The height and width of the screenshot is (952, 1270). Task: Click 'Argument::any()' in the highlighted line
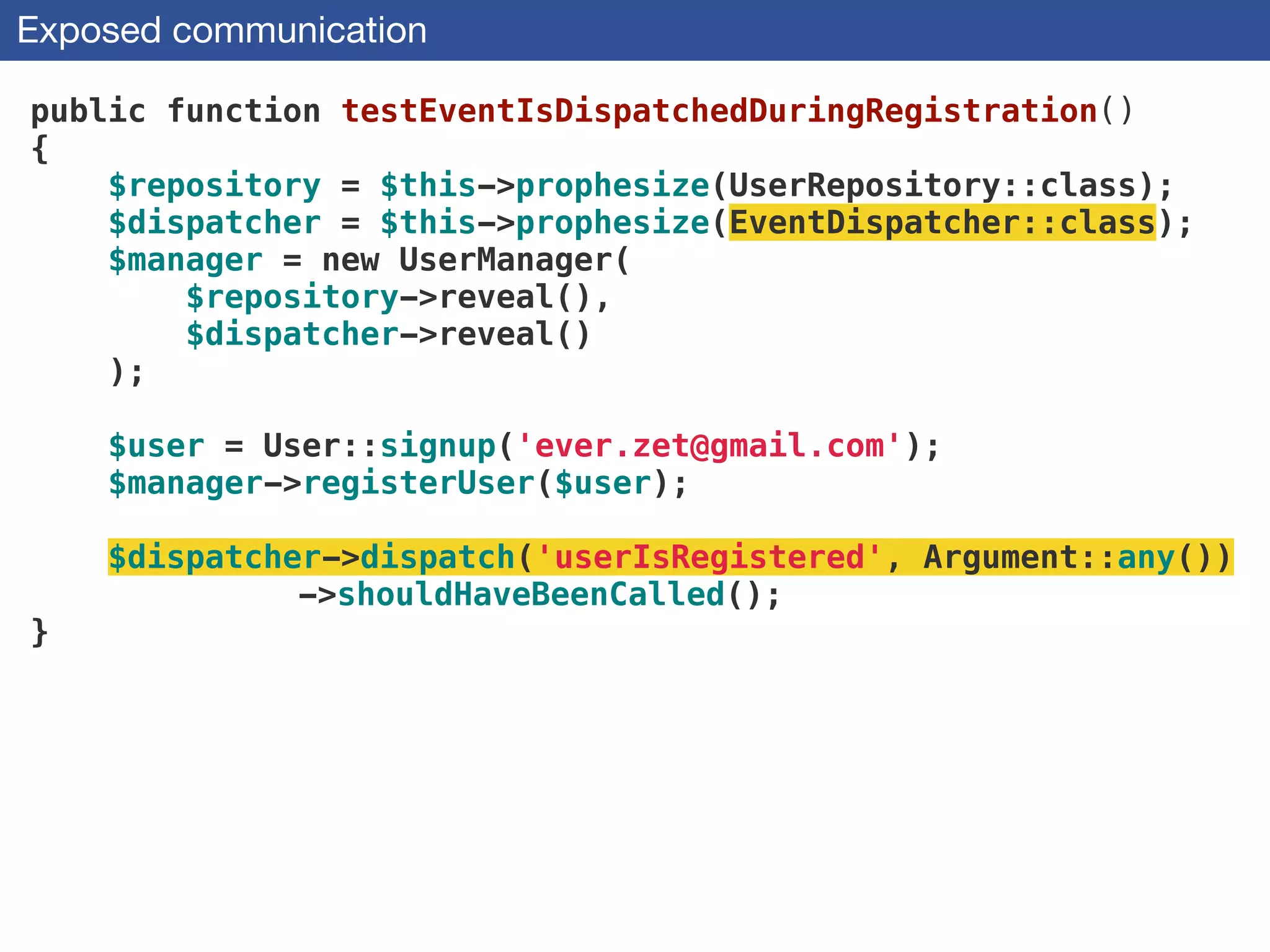pyautogui.click(x=1077, y=557)
